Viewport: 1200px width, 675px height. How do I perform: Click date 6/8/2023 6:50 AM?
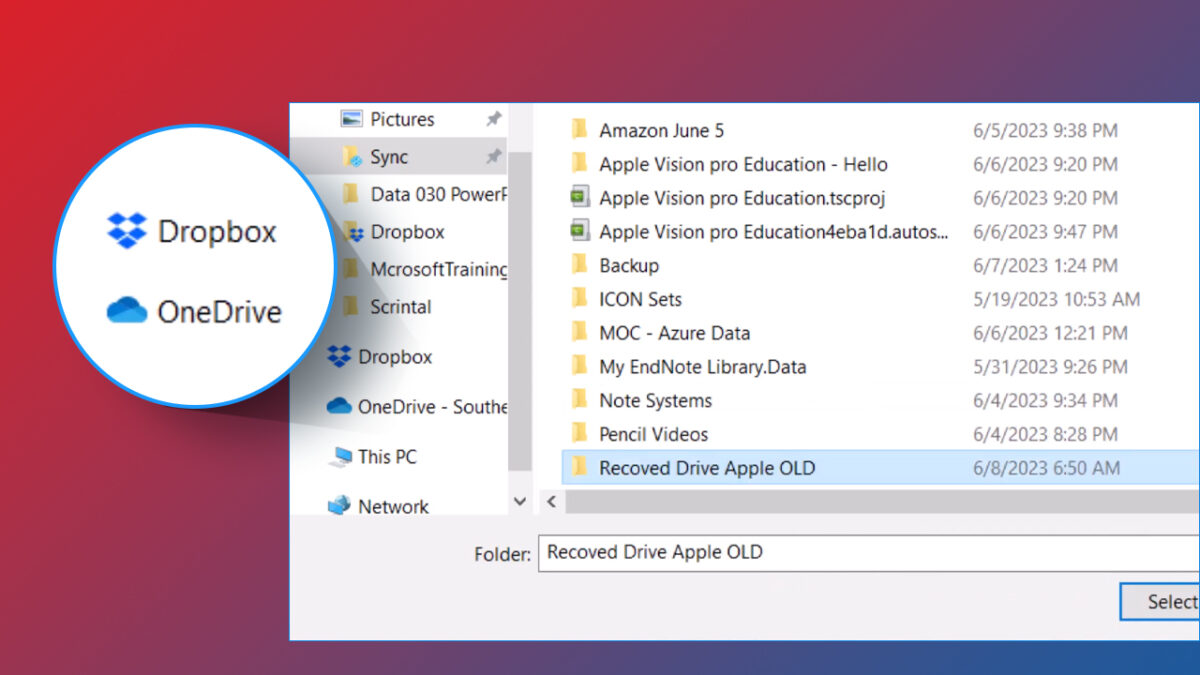pyautogui.click(x=1046, y=468)
